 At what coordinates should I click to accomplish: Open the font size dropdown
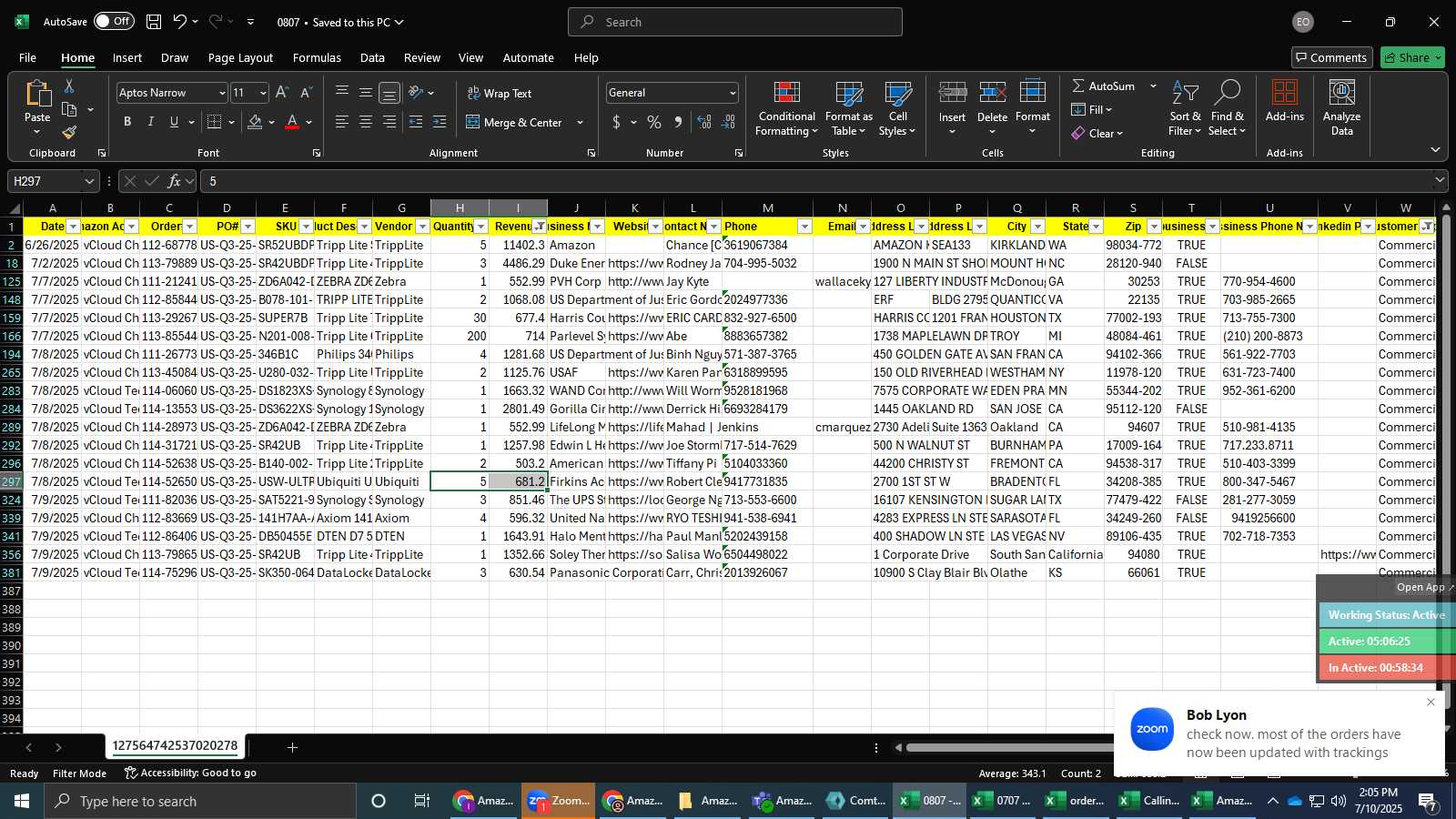click(263, 93)
